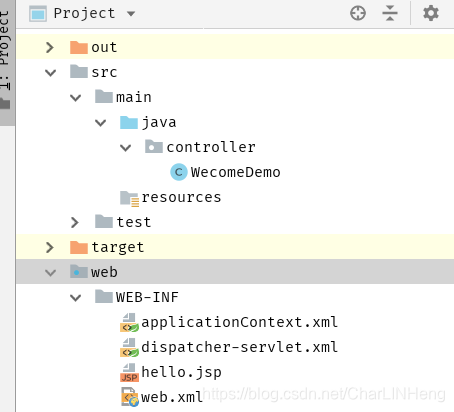Click the dispatcher-servlet.xml Spring config icon

point(129,348)
